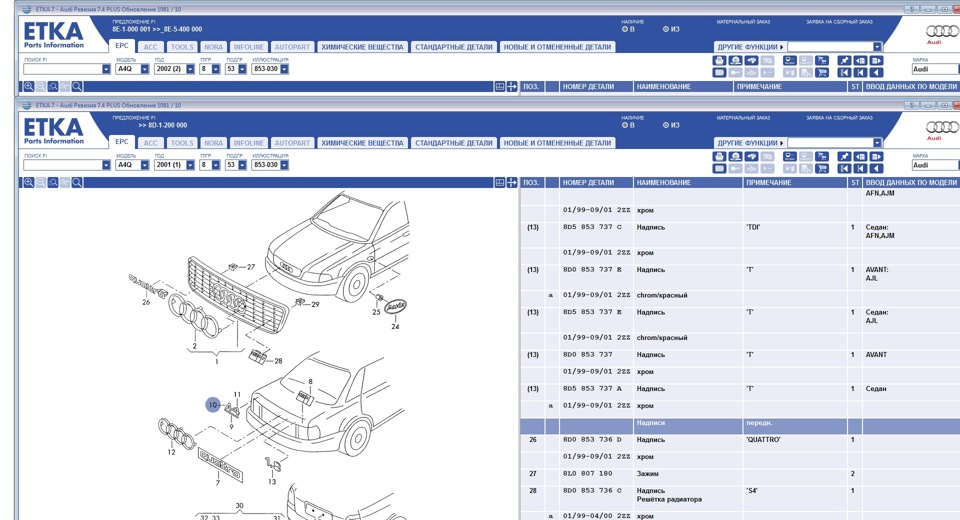Click ДРУГИЕ ФУНКЦИИ button in upper window
960x520 pixels.
pyautogui.click(x=750, y=47)
